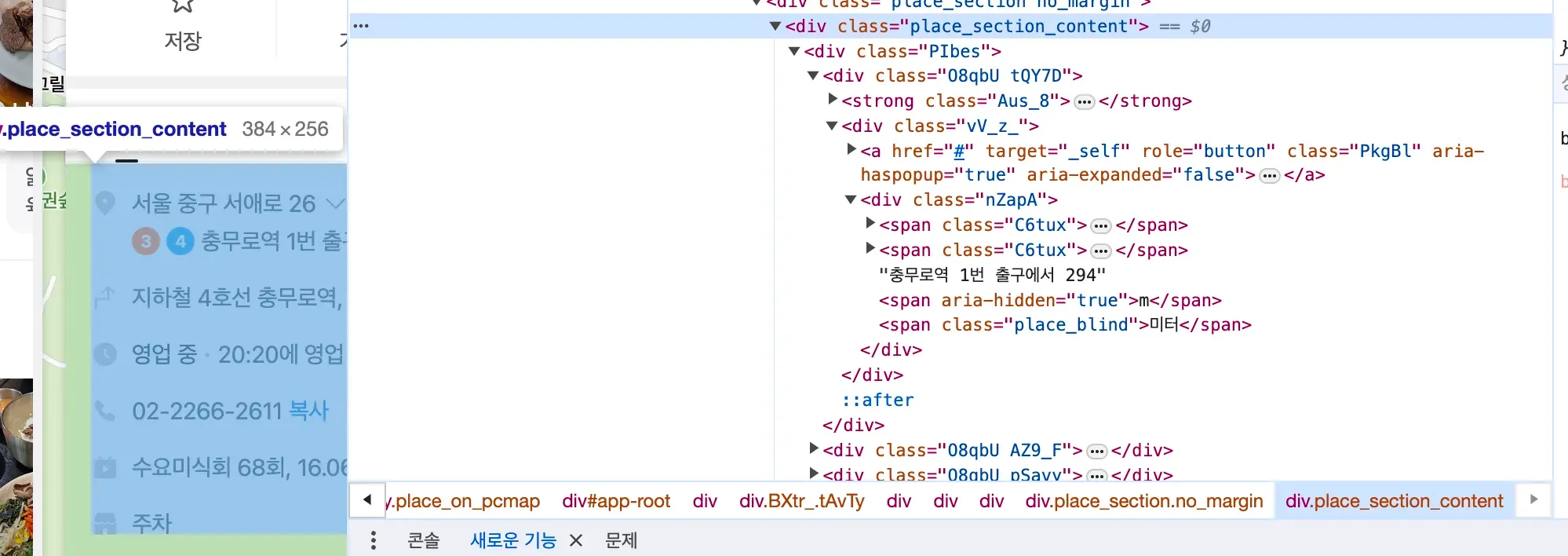This screenshot has height=556, width=1568.
Task: Open the drawer kebab menu icon
Action: [x=374, y=540]
